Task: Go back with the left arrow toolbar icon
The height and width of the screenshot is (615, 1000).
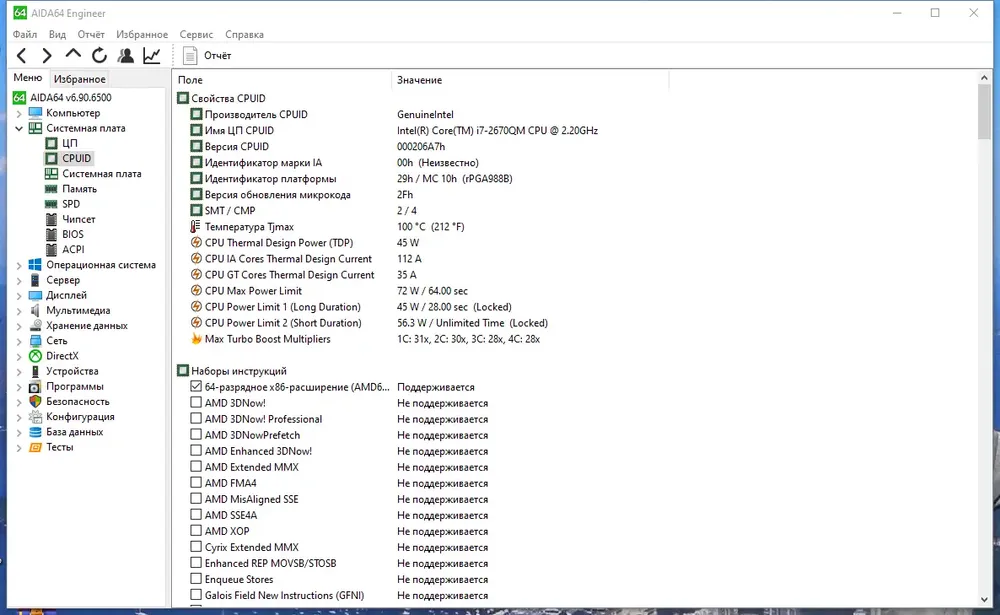Action: (x=22, y=56)
